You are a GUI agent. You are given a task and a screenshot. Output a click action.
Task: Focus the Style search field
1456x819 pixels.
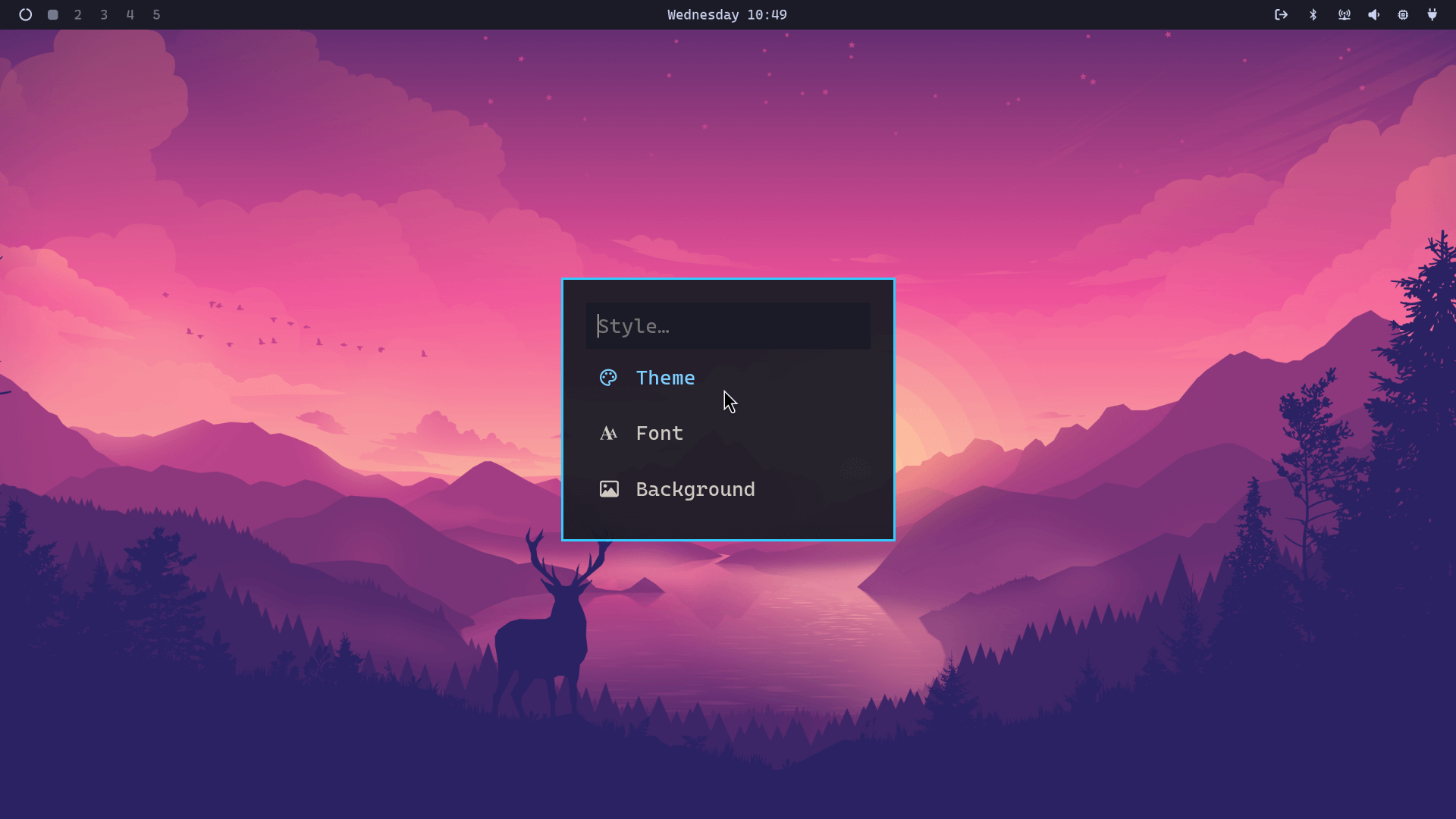[x=728, y=326]
